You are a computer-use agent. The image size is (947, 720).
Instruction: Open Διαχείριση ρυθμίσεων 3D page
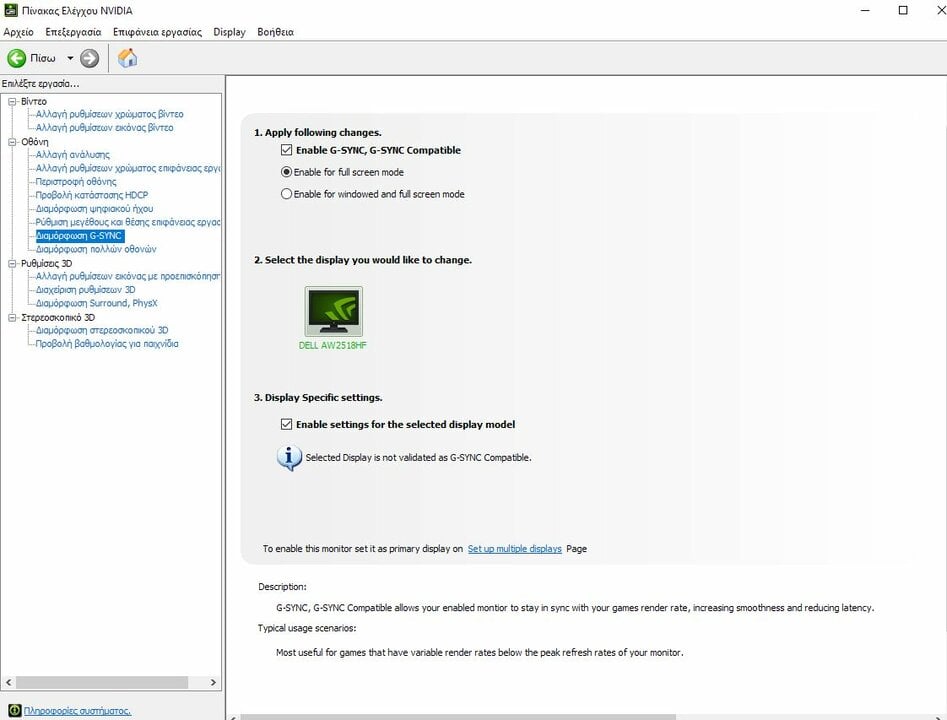85,289
